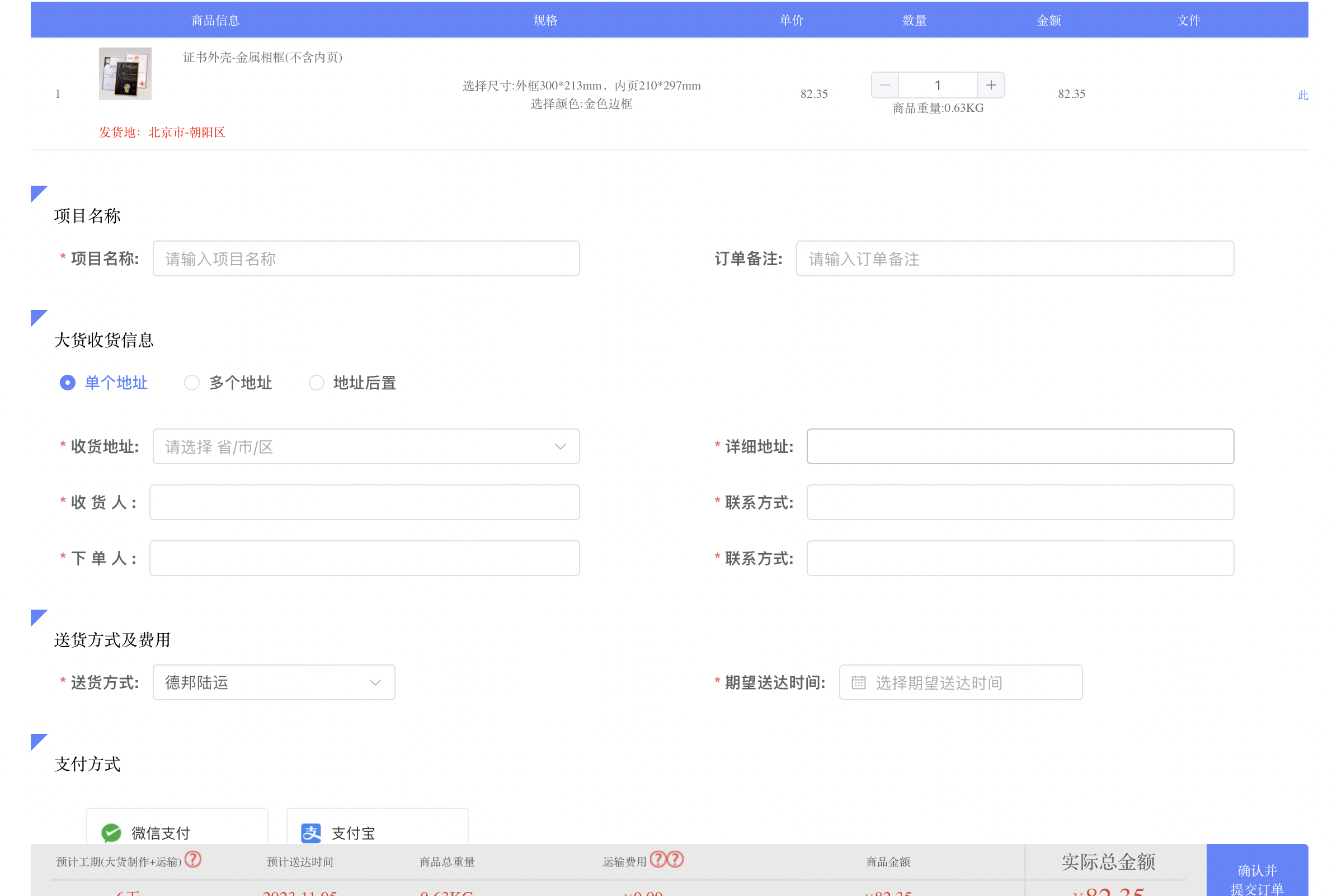Select the 单个地址 radio option
1337x896 pixels.
coord(103,383)
